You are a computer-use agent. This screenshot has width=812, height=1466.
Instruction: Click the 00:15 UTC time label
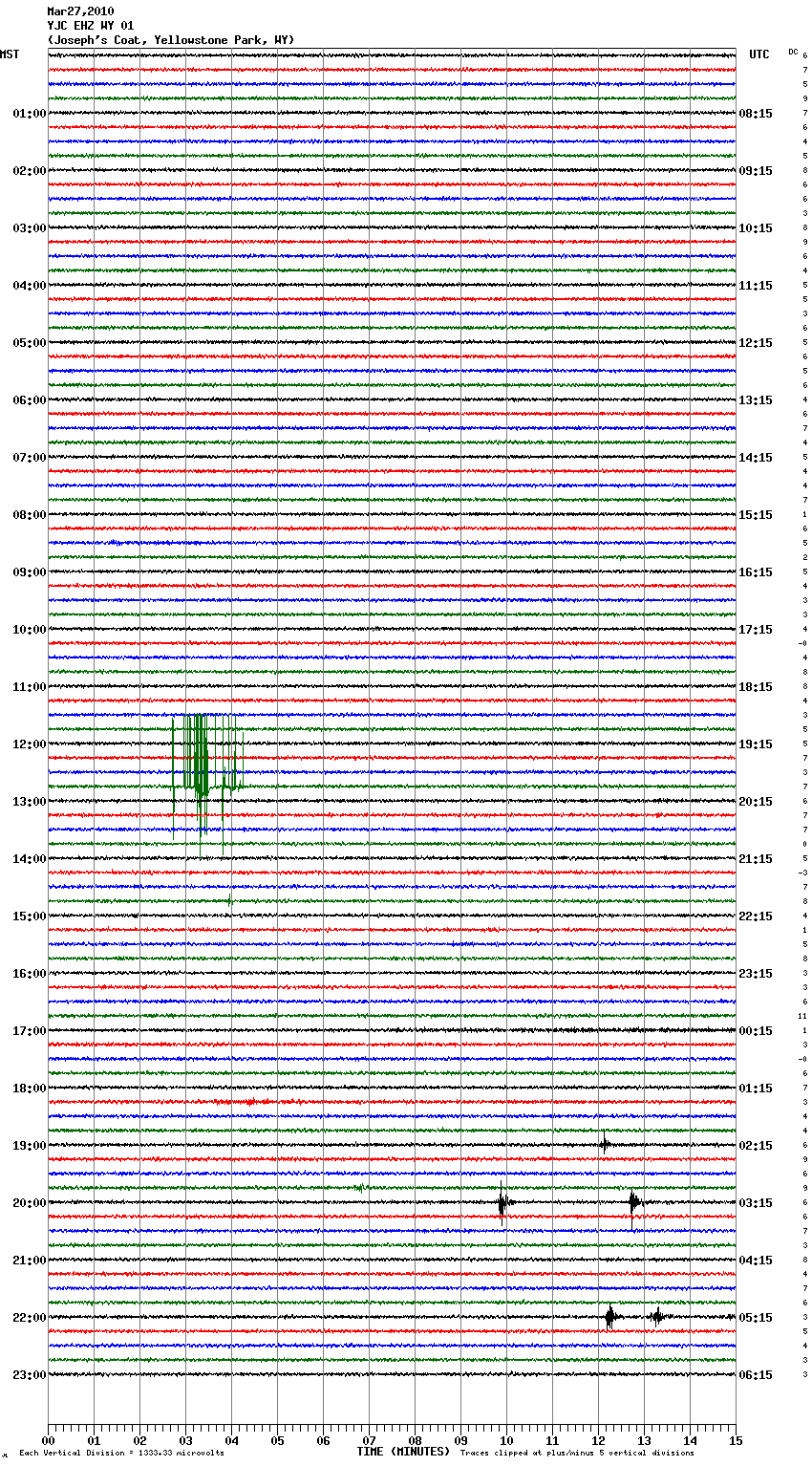[x=756, y=1031]
